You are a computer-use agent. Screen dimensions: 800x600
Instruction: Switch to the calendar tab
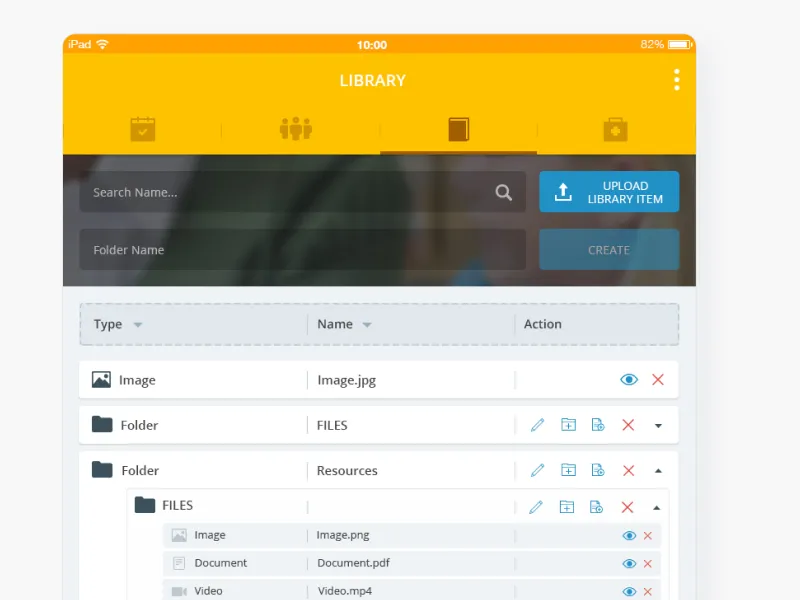(x=143, y=129)
